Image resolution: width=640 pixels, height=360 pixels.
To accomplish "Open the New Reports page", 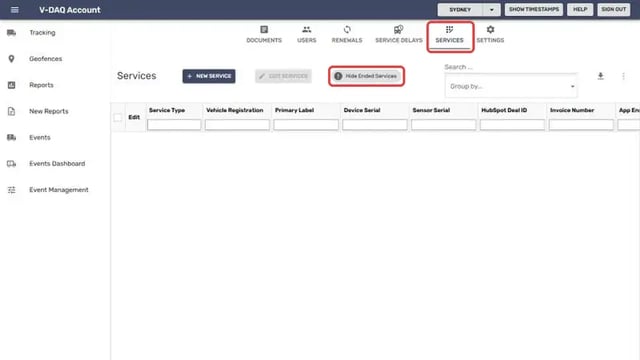I will [x=49, y=111].
